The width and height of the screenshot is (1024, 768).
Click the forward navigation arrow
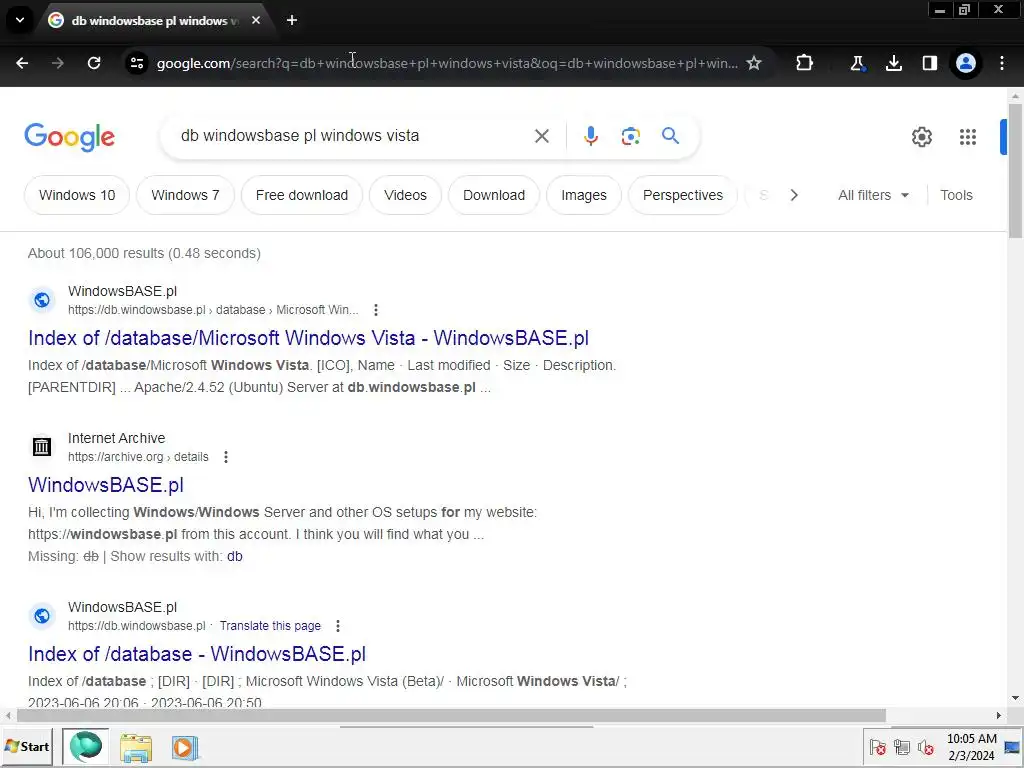(x=58, y=63)
